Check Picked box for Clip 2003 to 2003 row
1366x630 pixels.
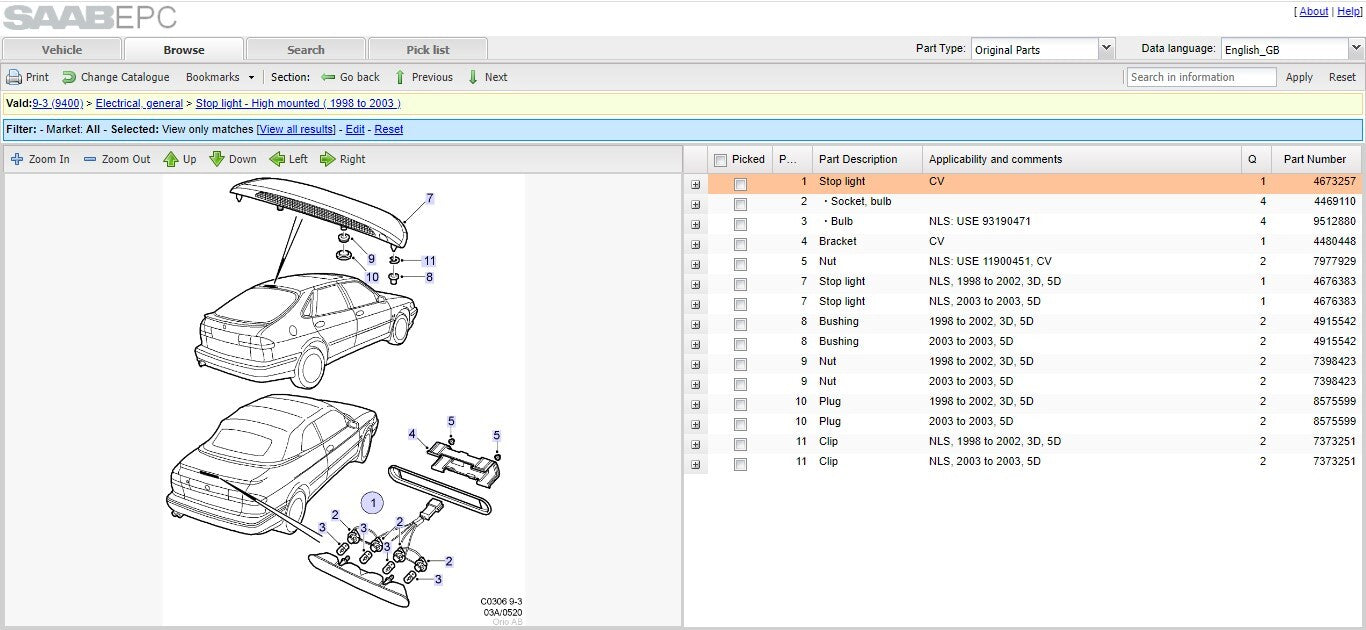[740, 464]
